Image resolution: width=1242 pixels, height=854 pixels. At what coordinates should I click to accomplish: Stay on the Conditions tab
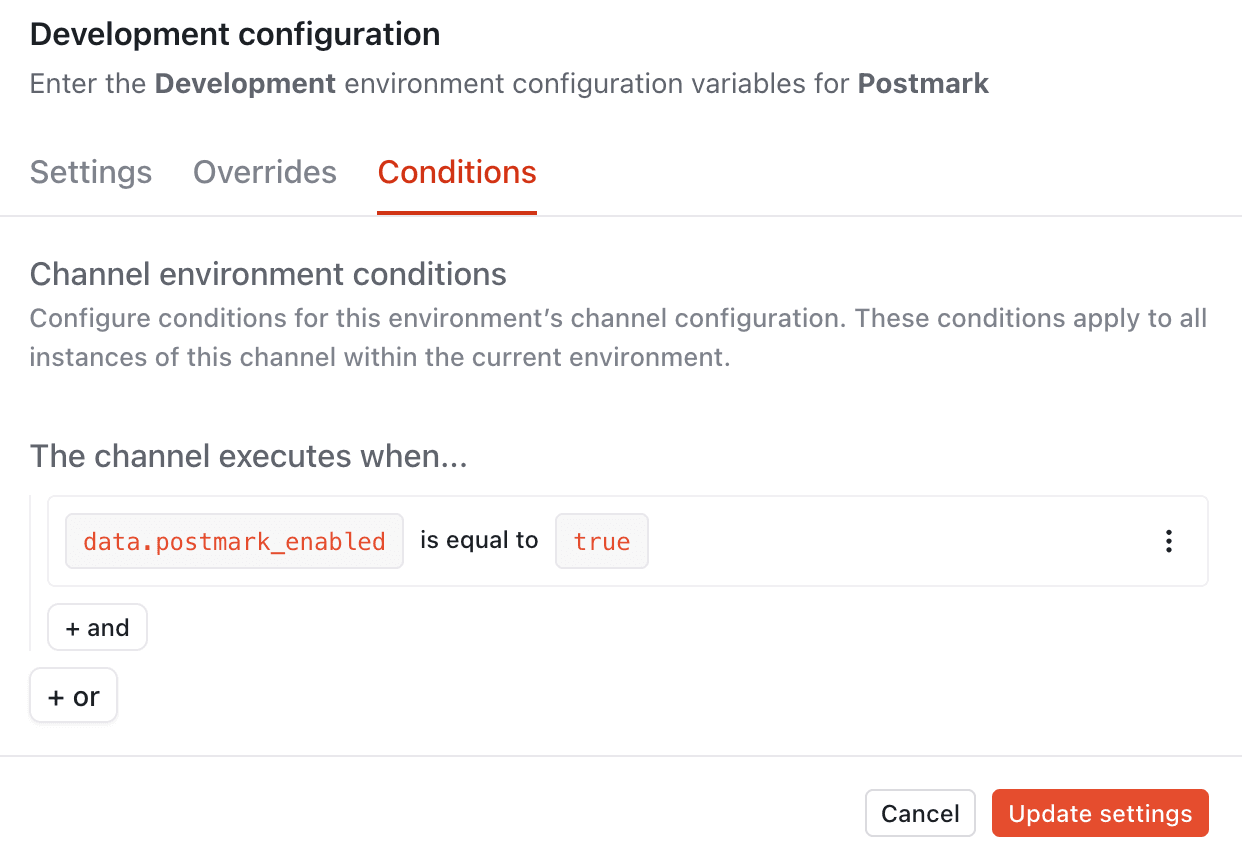pyautogui.click(x=456, y=172)
